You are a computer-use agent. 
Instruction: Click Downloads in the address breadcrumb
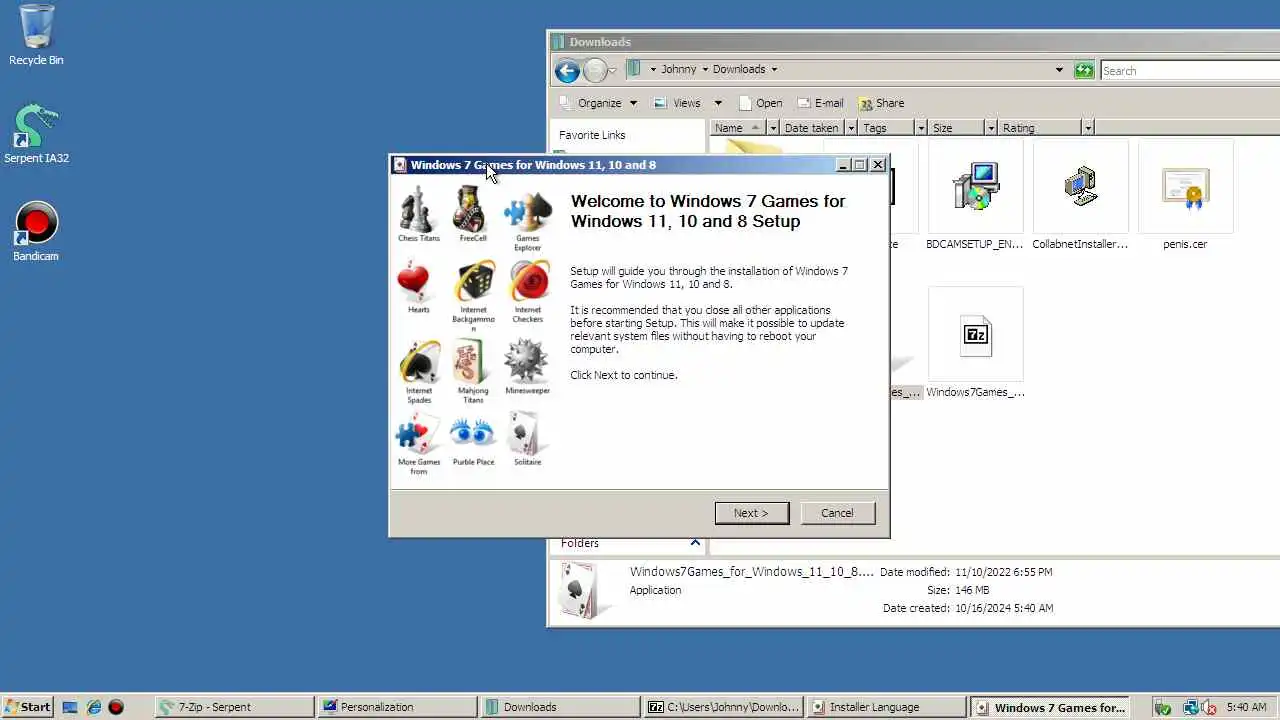pyautogui.click(x=739, y=70)
